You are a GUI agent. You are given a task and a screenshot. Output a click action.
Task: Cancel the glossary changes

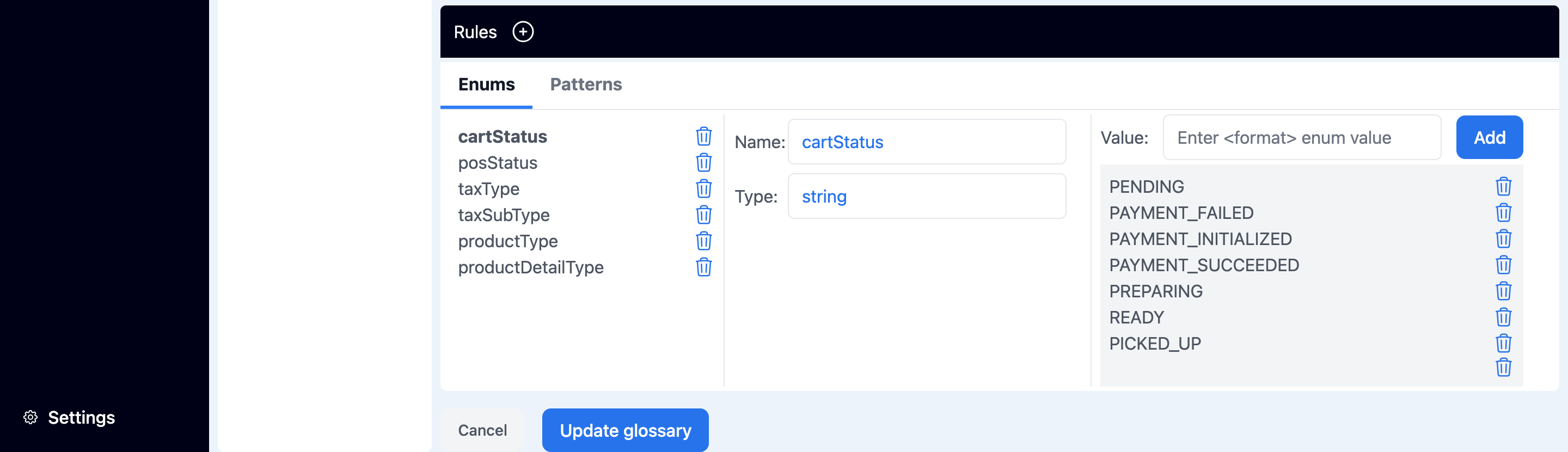coord(482,430)
